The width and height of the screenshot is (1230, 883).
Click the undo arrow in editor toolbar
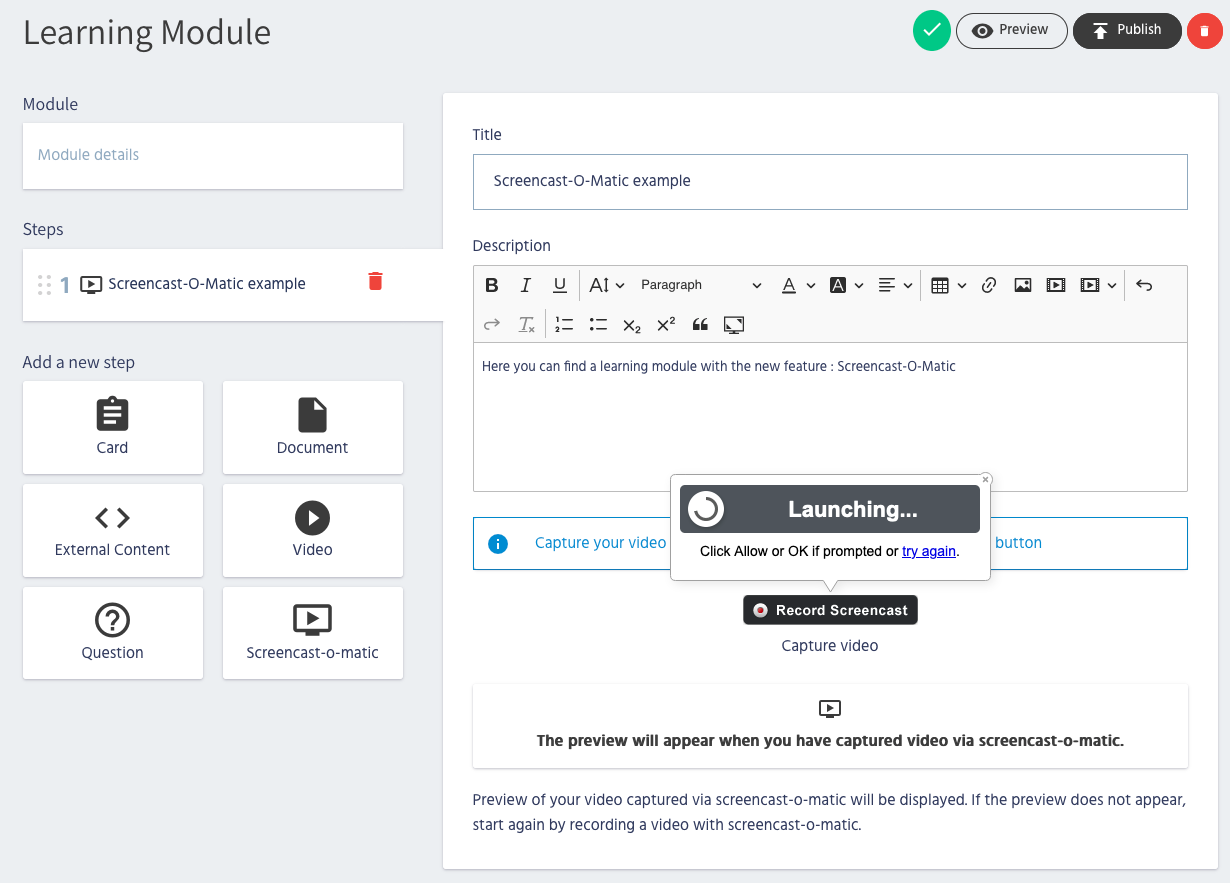point(1144,285)
